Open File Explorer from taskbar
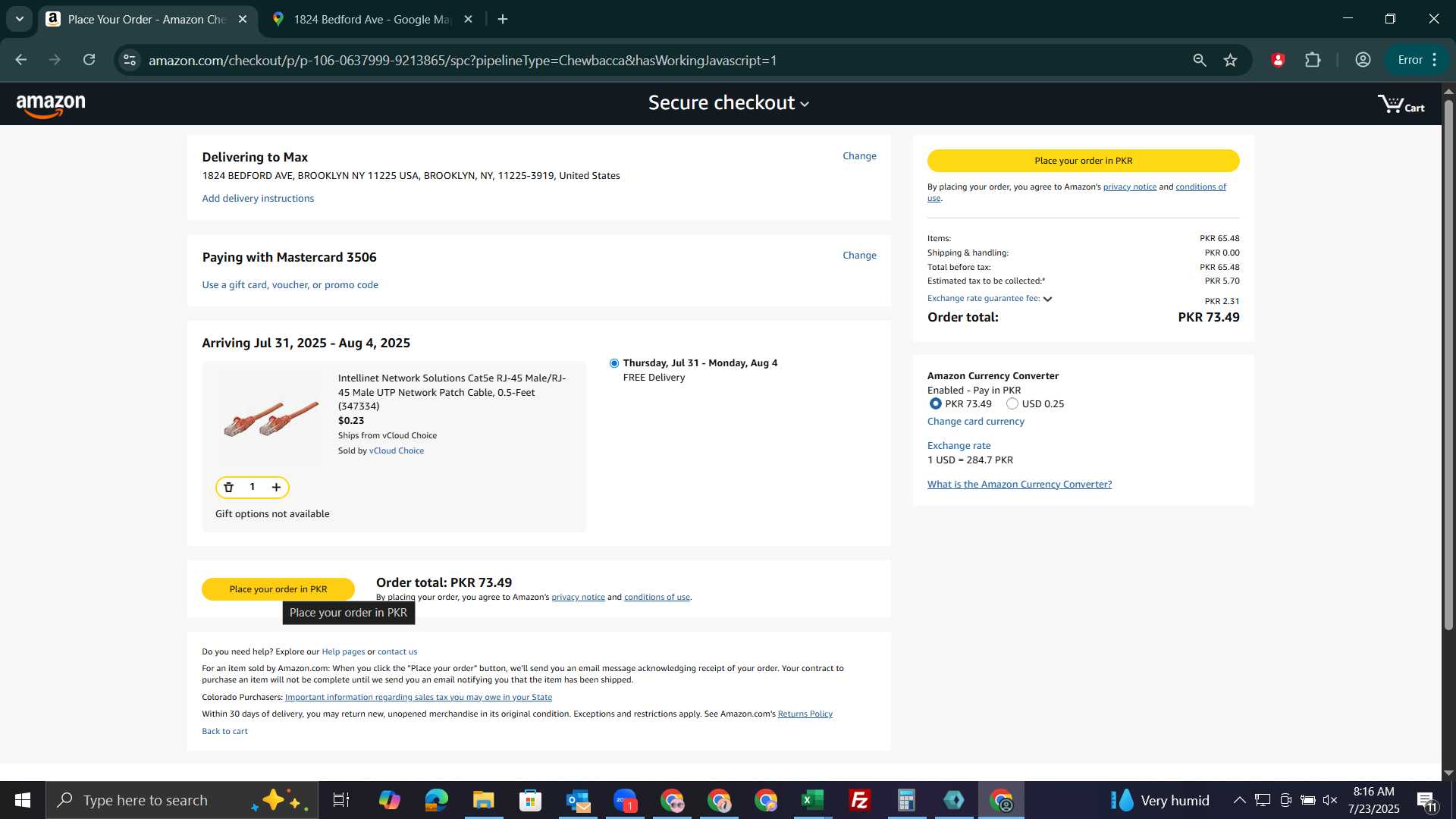Screen dimensions: 1456x819 click(x=483, y=800)
